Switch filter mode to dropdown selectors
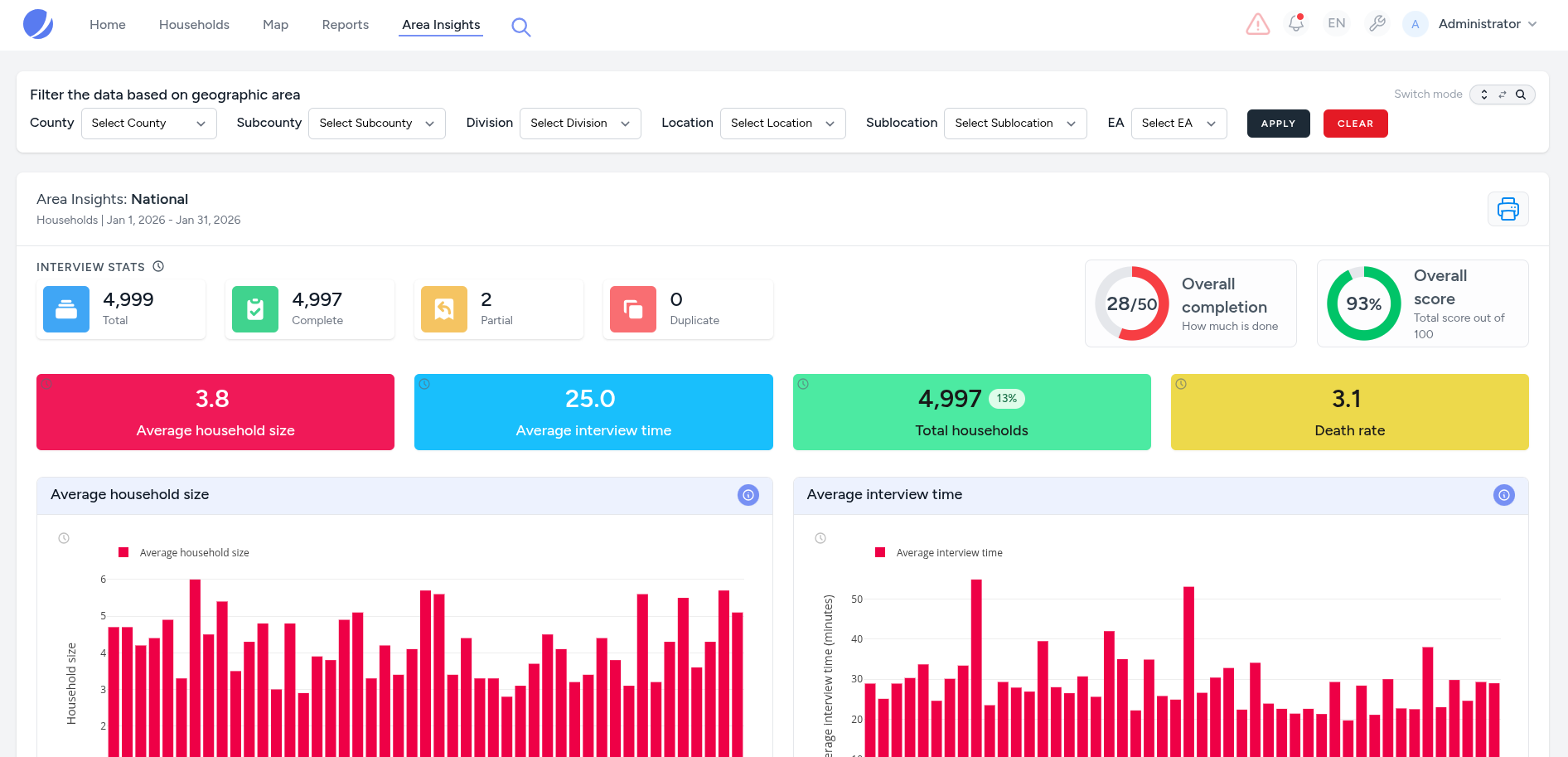The height and width of the screenshot is (757, 1568). [x=1484, y=95]
